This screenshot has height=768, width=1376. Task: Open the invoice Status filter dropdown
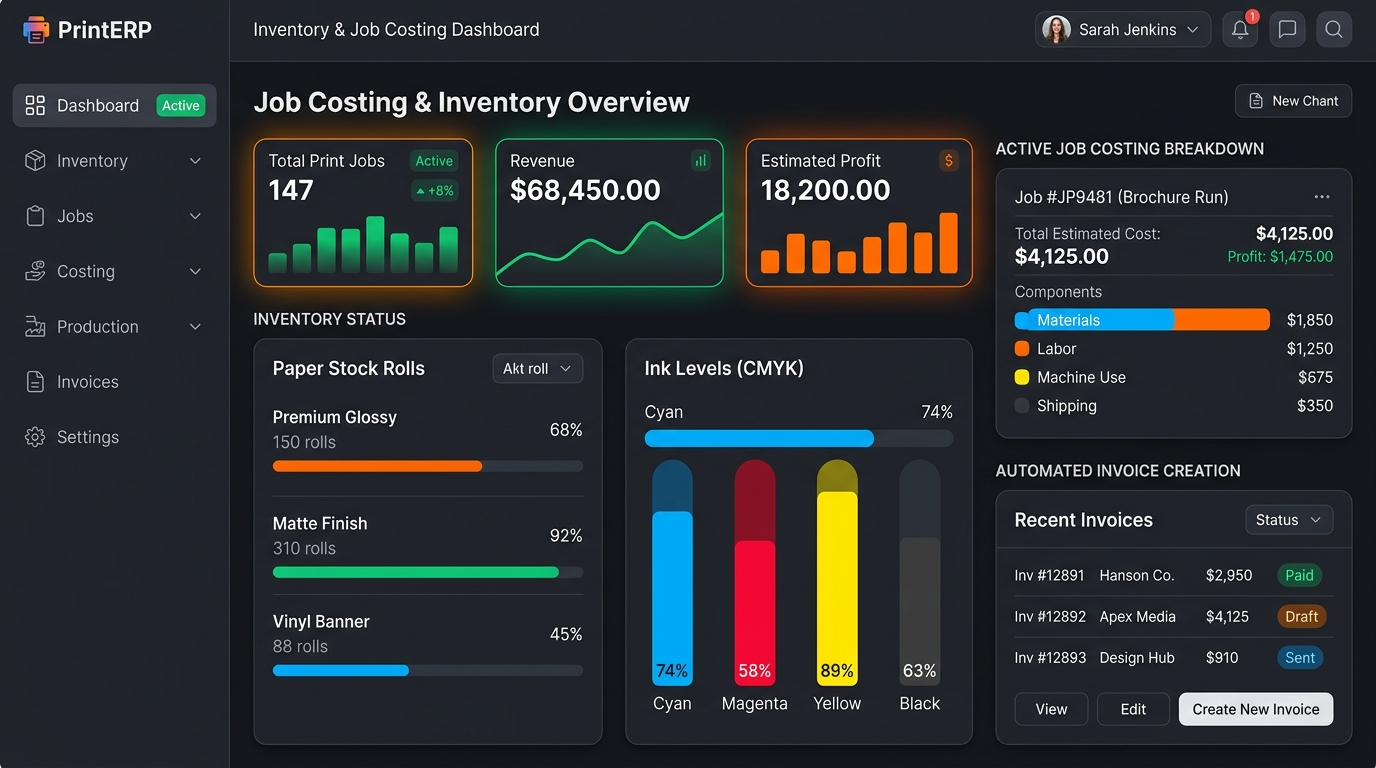[1289, 520]
